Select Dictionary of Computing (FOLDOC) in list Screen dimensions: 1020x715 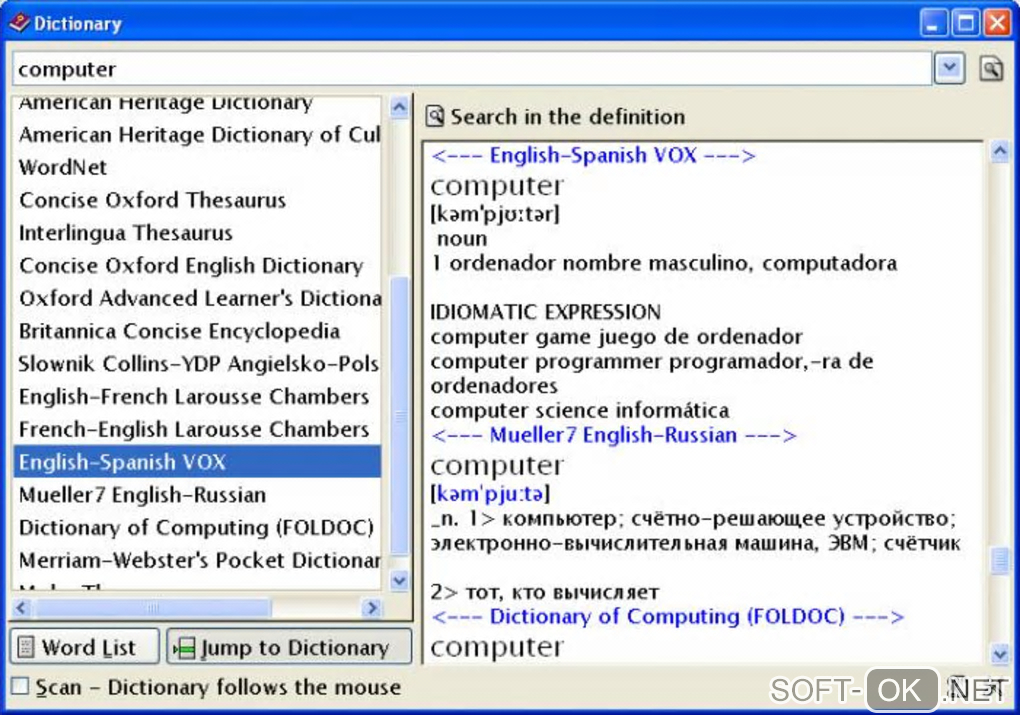click(x=196, y=528)
